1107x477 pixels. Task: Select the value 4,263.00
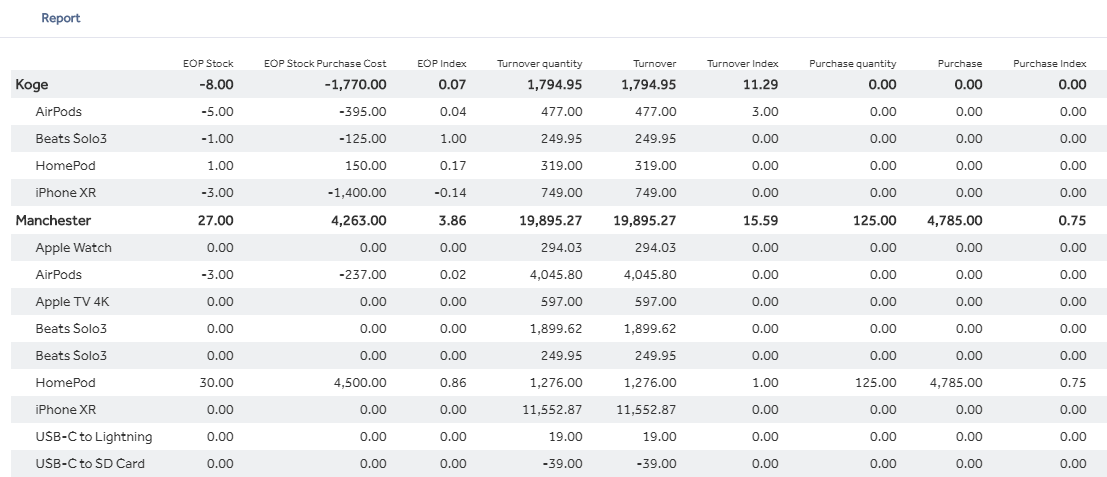(x=359, y=220)
